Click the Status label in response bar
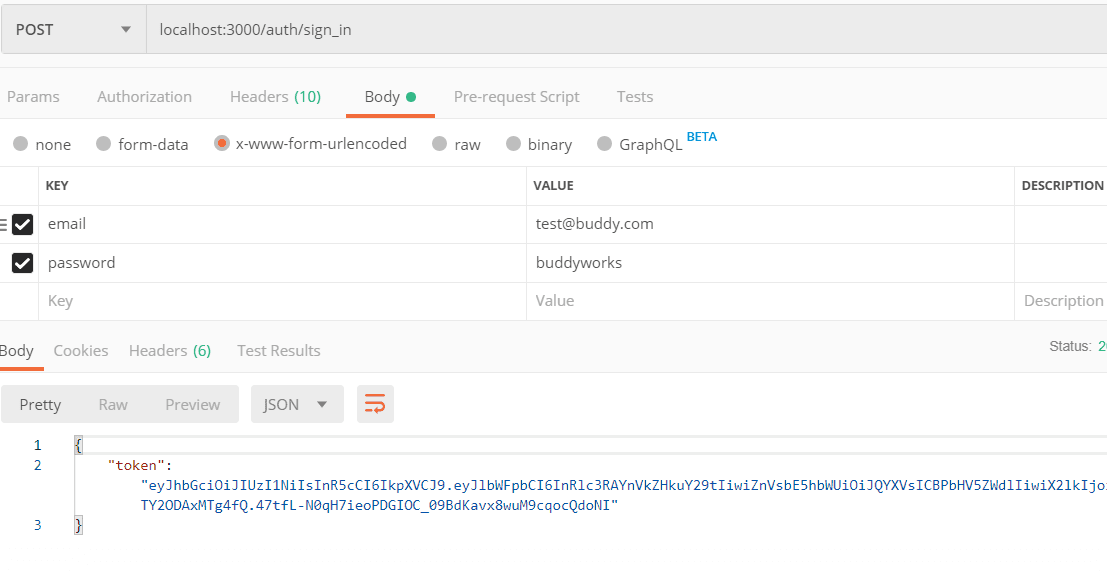 click(x=1070, y=347)
